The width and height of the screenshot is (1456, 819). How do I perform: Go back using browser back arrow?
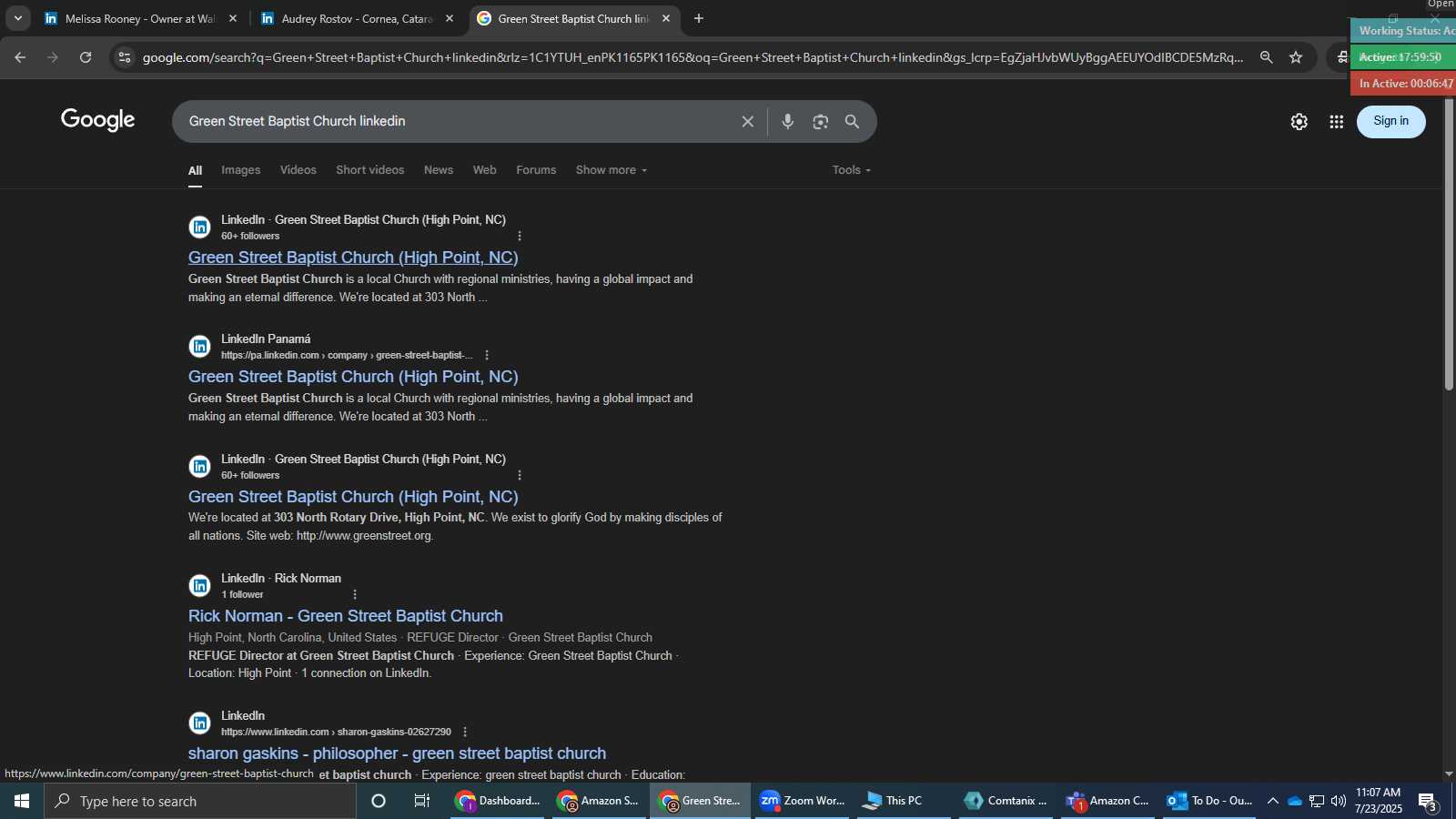(x=20, y=57)
